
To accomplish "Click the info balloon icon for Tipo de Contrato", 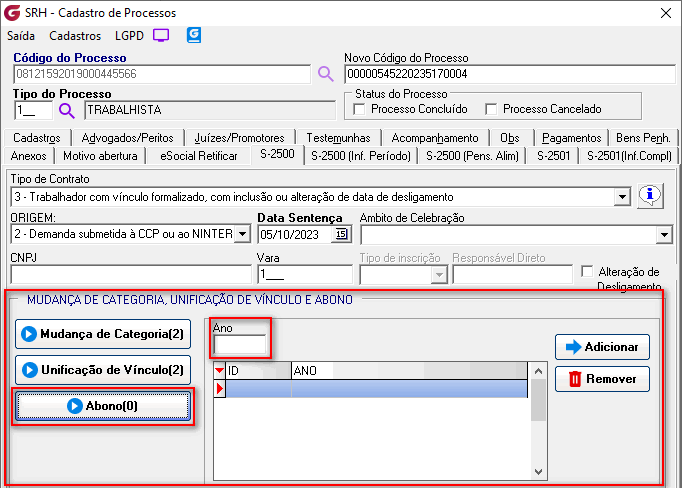I will 650,196.
